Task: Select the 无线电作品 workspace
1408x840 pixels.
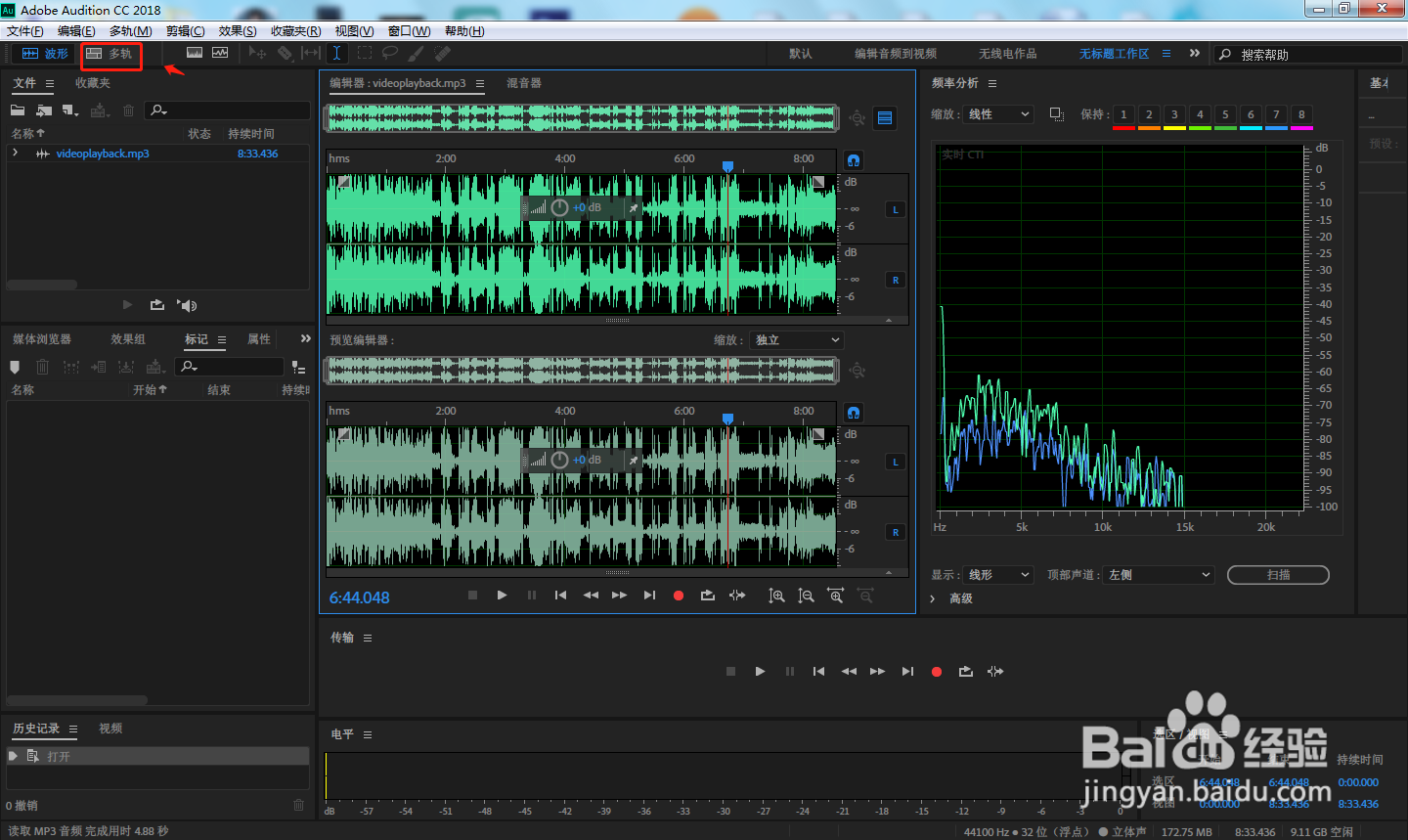Action: pos(1008,54)
